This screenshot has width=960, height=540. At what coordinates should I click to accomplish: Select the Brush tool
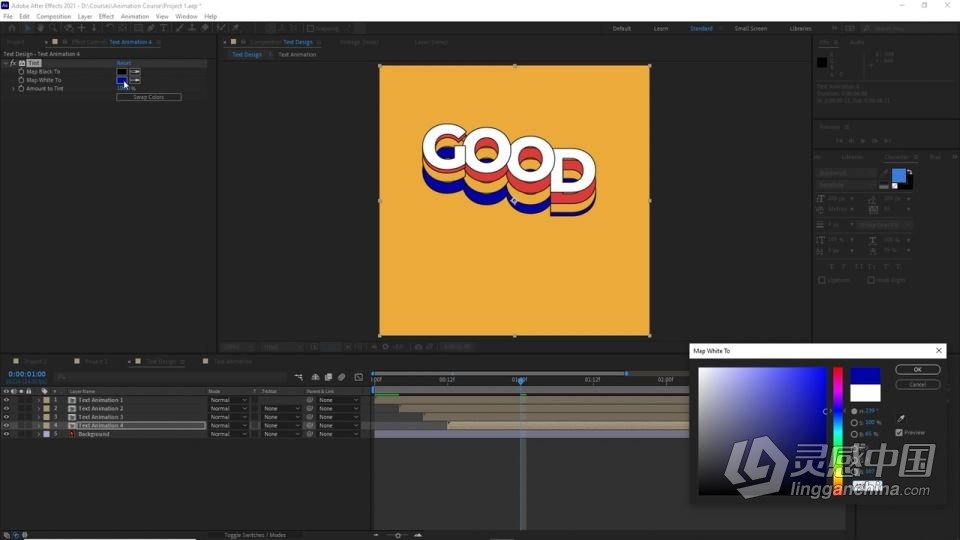(x=179, y=28)
